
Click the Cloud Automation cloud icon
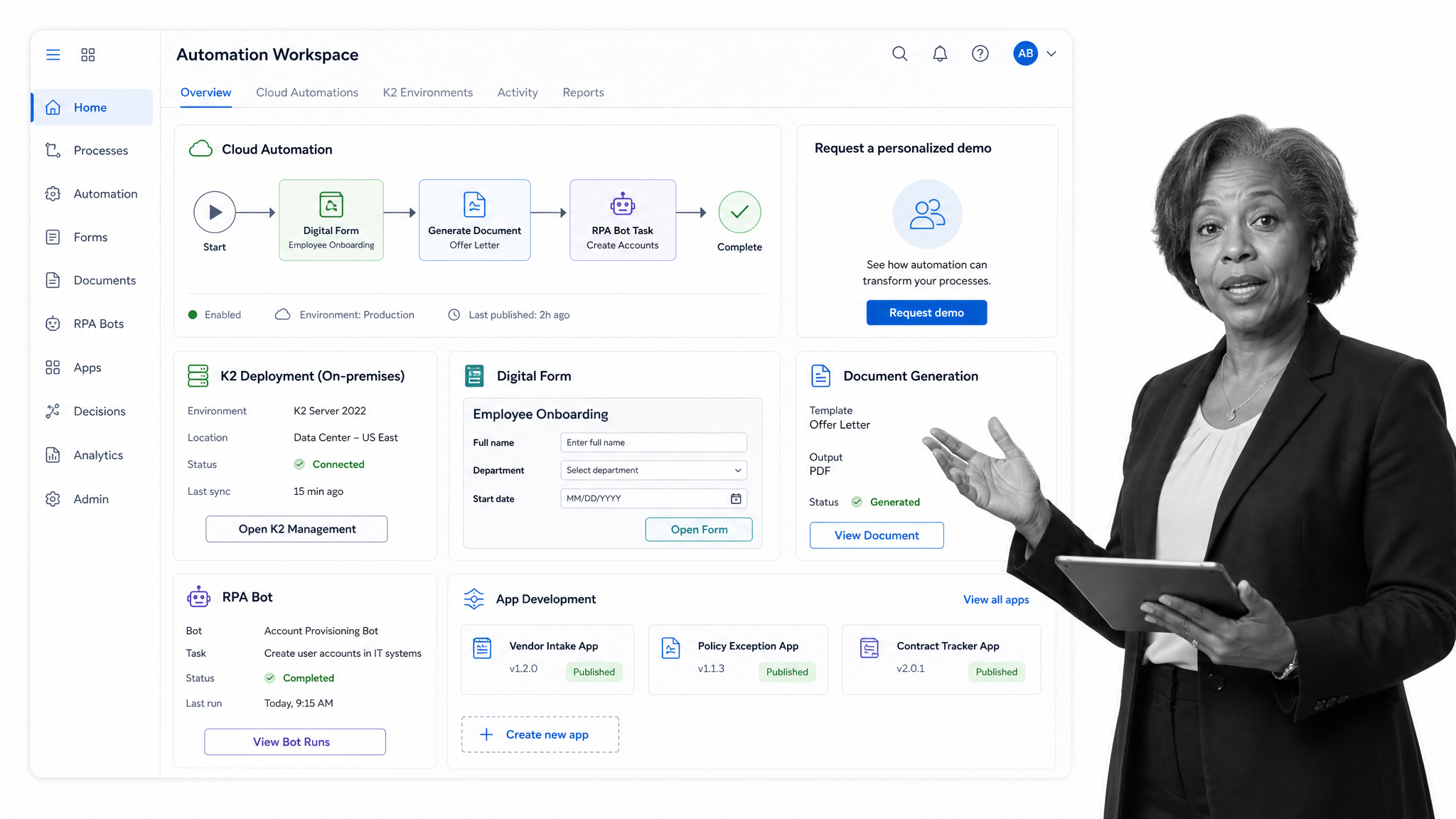[x=200, y=149]
